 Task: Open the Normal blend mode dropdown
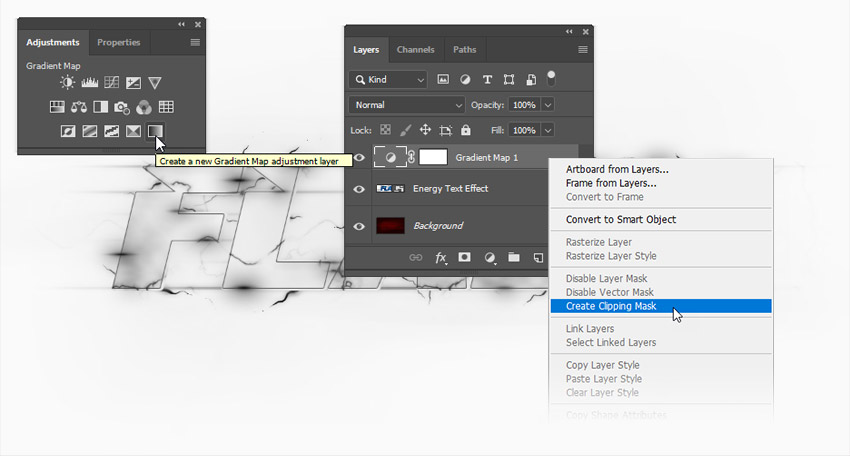pos(408,105)
